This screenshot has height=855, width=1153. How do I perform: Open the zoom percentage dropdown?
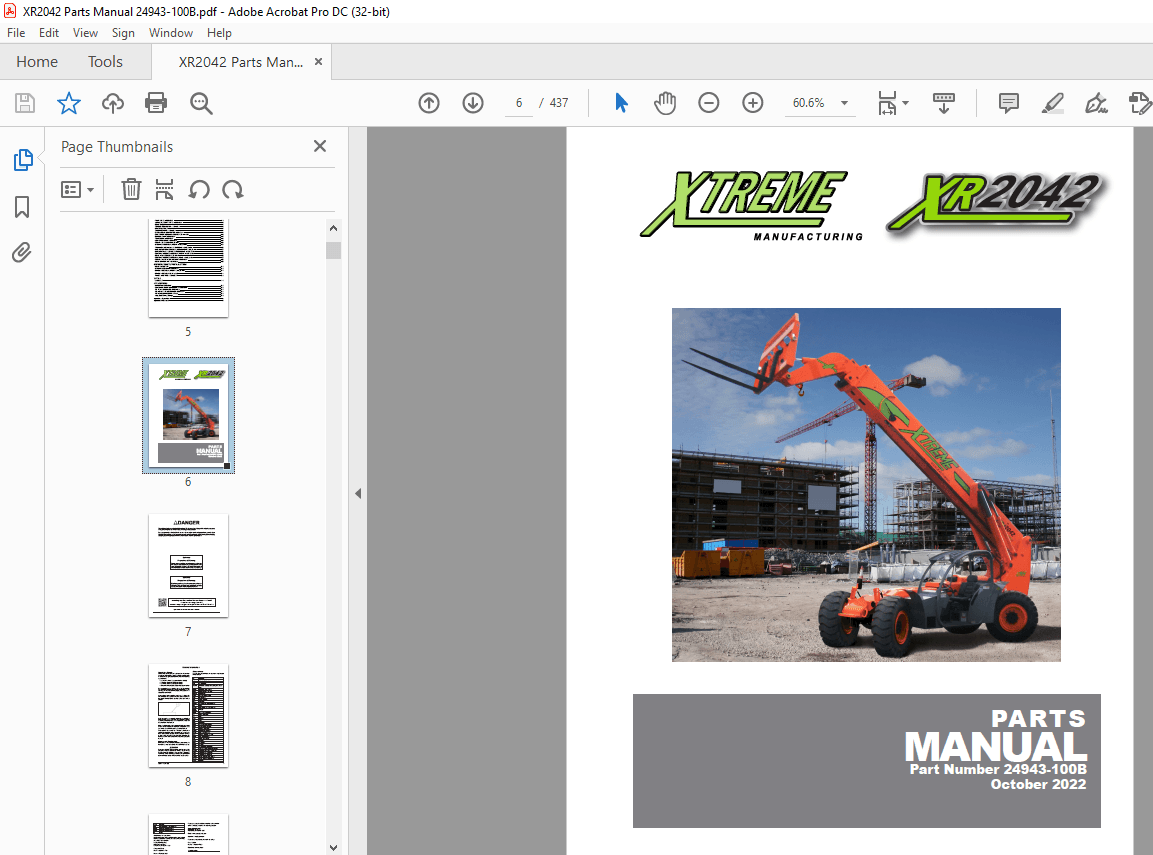point(843,102)
